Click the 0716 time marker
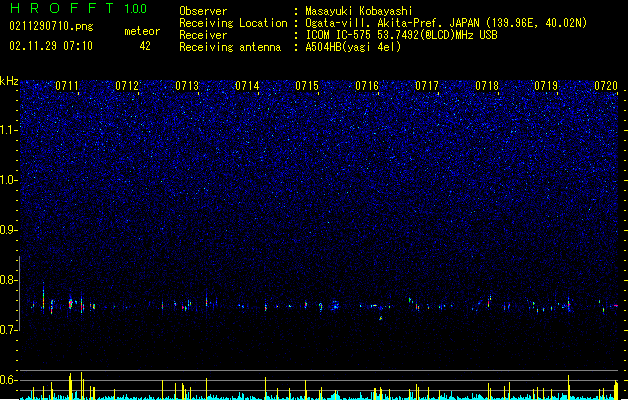The height and width of the screenshot is (400, 629). pyautogui.click(x=367, y=86)
